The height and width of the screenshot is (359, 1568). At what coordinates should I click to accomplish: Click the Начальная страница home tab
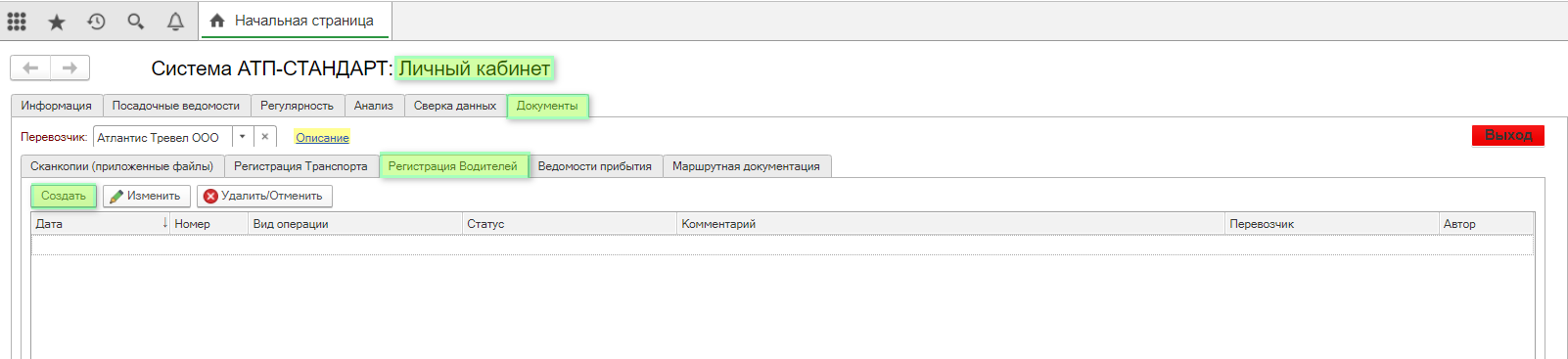coord(293,21)
